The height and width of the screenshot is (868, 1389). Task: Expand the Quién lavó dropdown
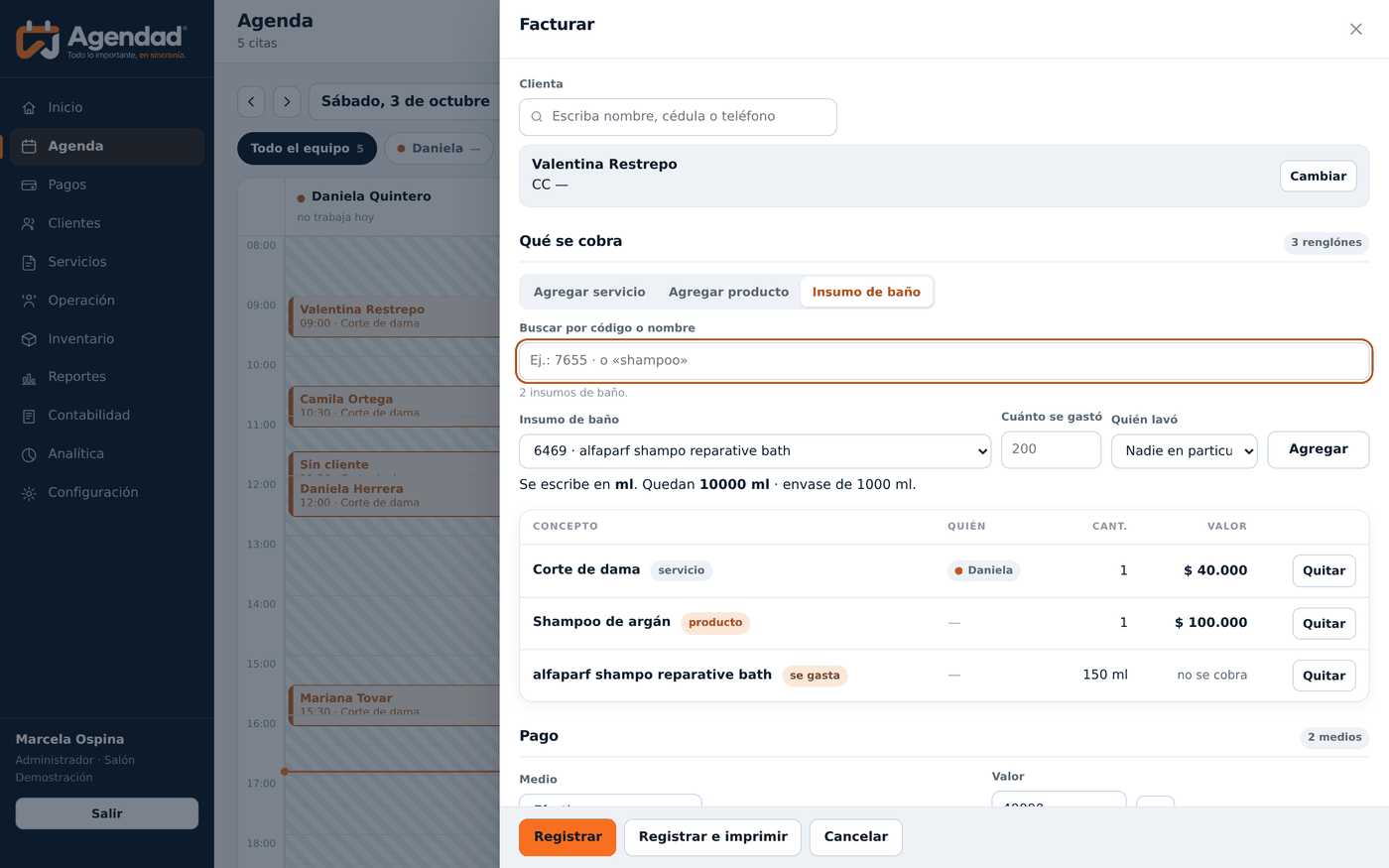(1185, 450)
